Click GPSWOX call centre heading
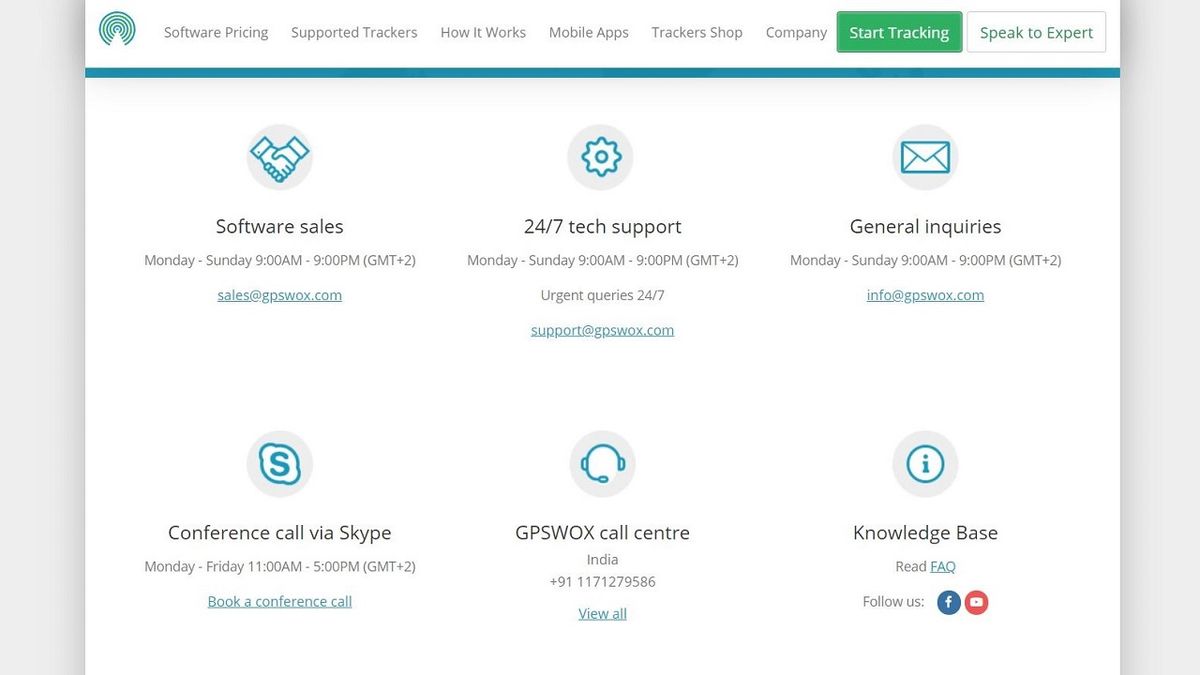1200x675 pixels. 603,533
